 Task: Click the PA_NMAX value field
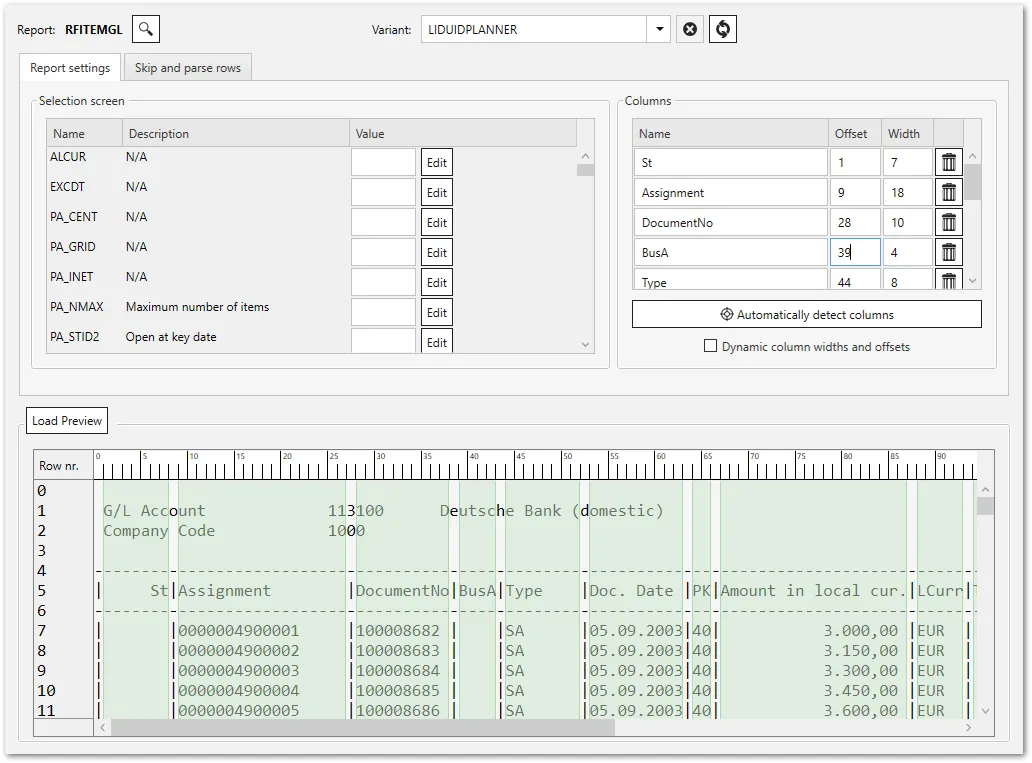383,313
